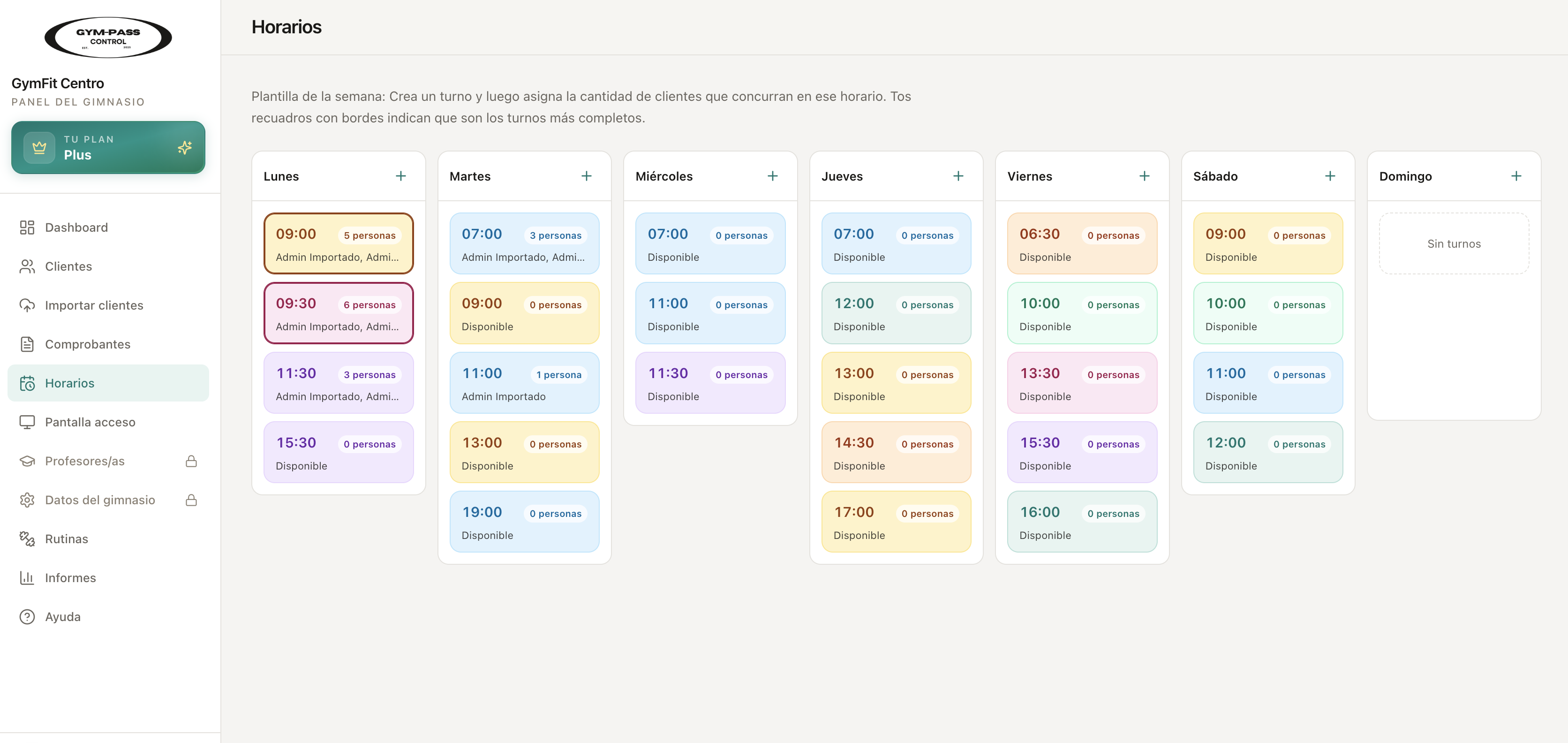Add a new shift to Lunes
1568x743 pixels.
400,176
